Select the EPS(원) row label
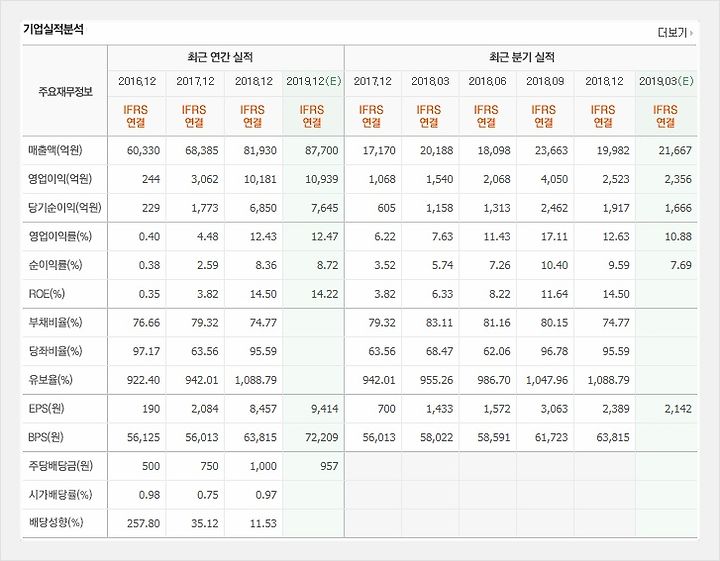The image size is (720, 561). point(46,409)
